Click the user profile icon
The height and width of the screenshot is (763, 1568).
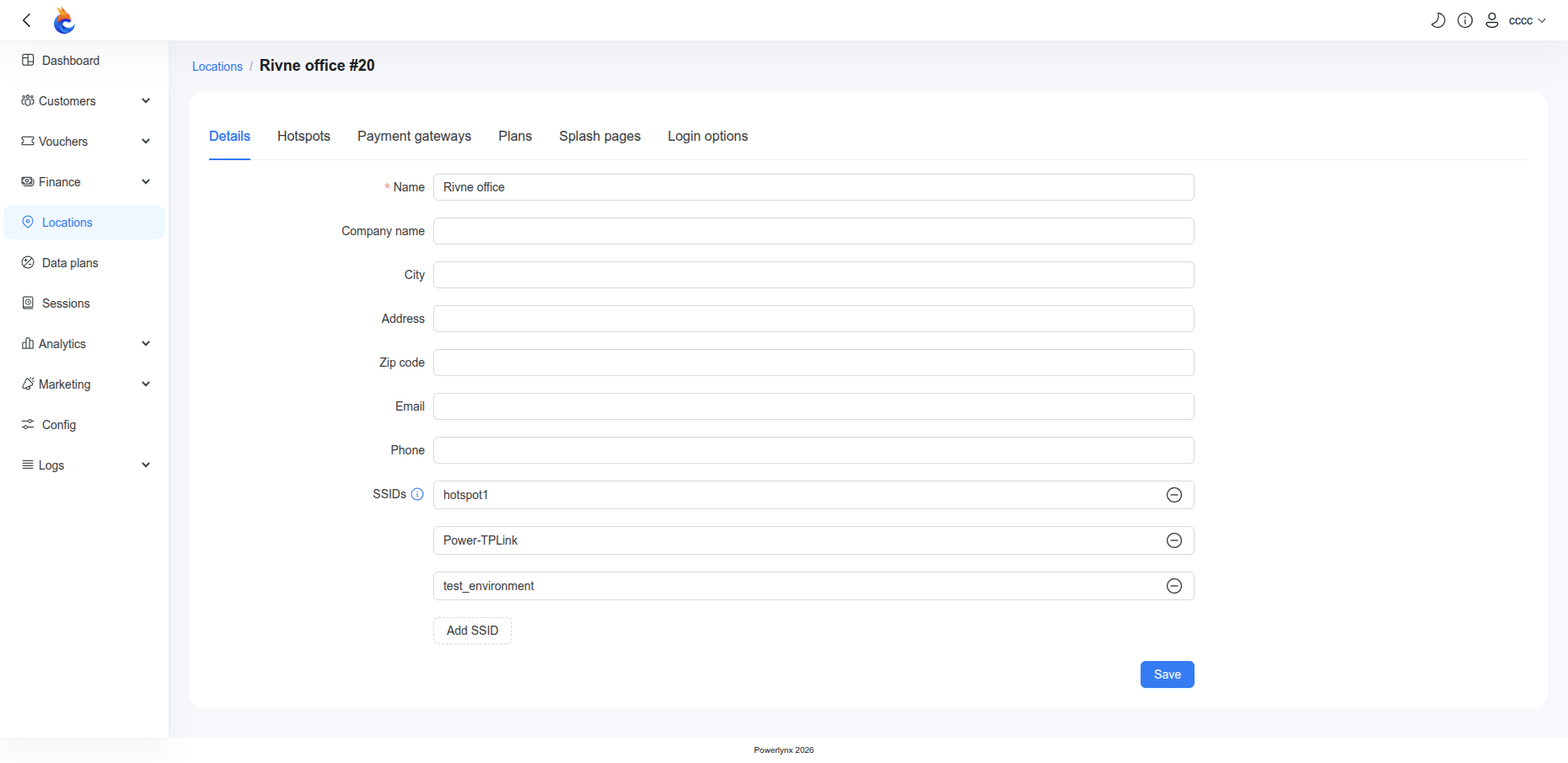[x=1491, y=20]
